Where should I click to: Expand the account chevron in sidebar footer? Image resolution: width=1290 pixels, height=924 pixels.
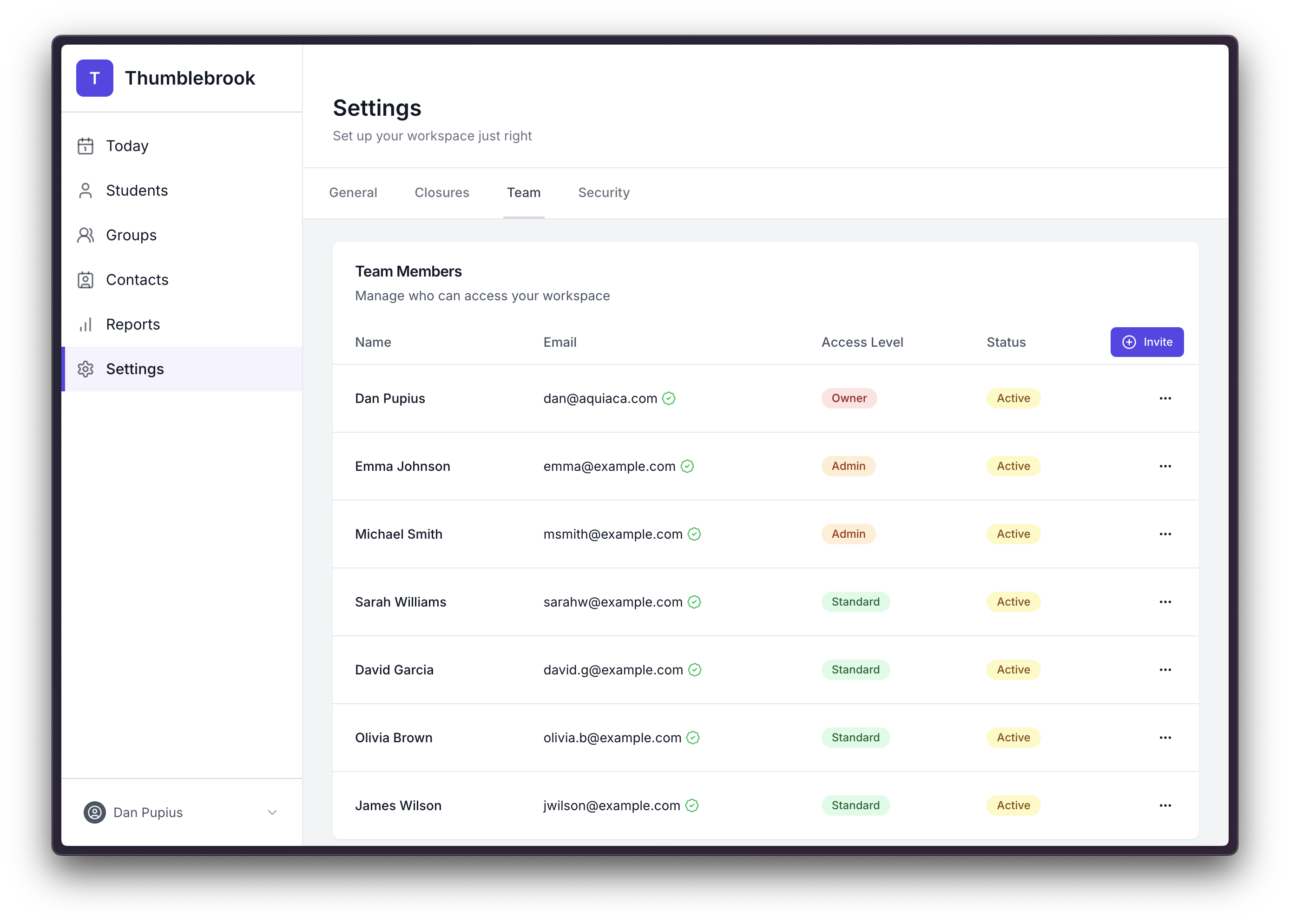(x=272, y=812)
